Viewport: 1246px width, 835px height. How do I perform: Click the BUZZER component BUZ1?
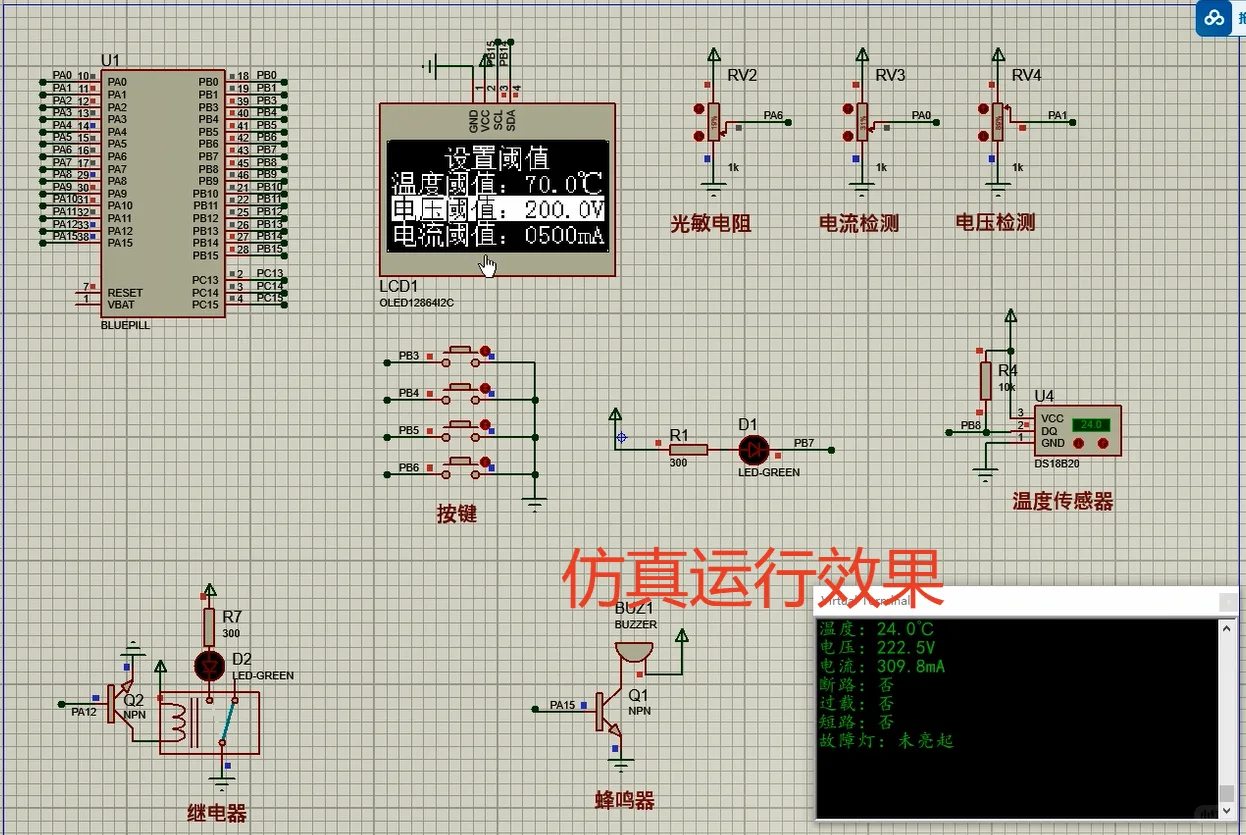632,650
